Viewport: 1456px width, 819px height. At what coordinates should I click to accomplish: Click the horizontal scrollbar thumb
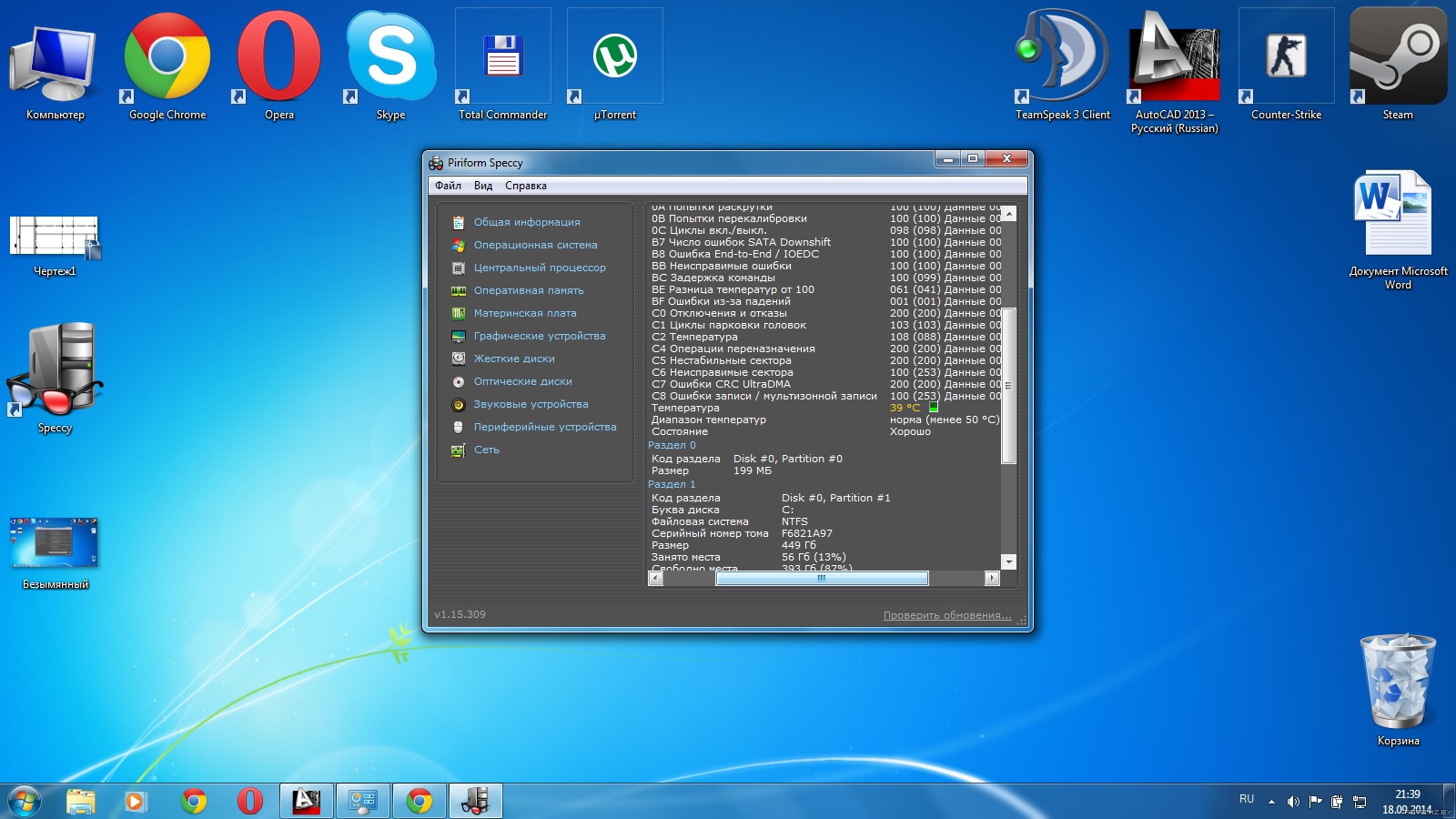(822, 578)
